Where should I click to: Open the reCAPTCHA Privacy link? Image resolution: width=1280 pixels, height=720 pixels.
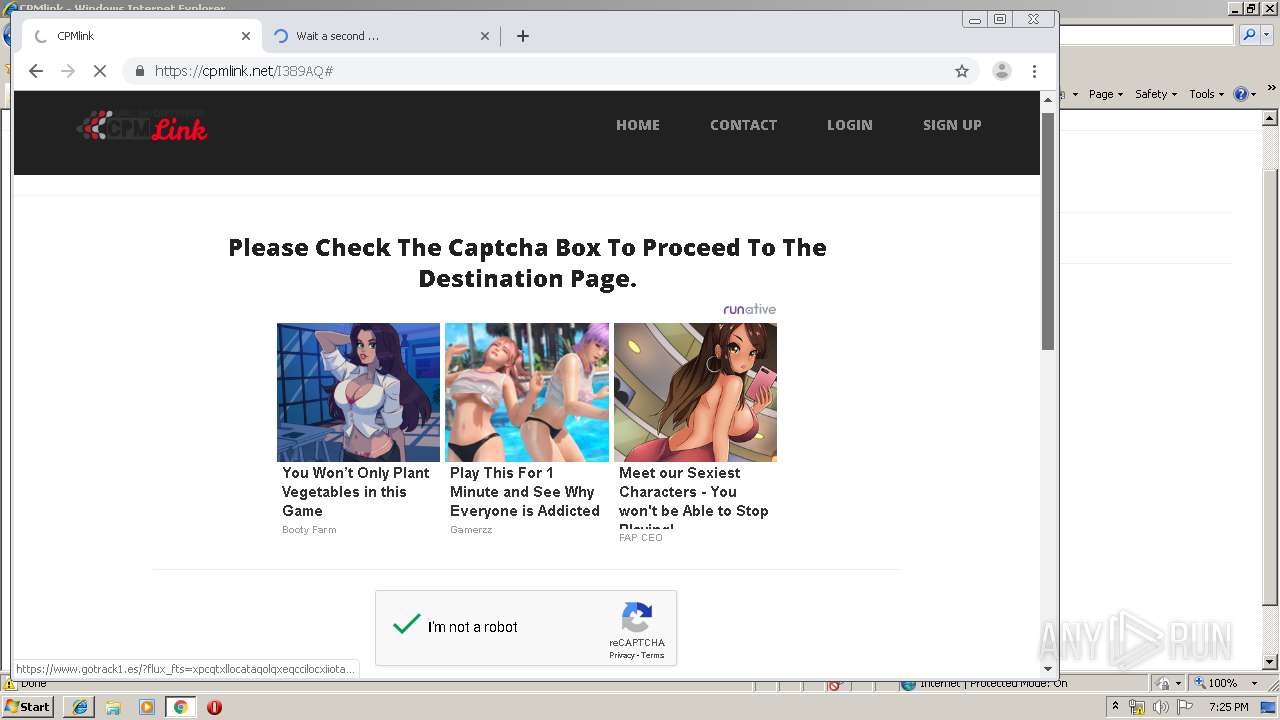[x=622, y=655]
